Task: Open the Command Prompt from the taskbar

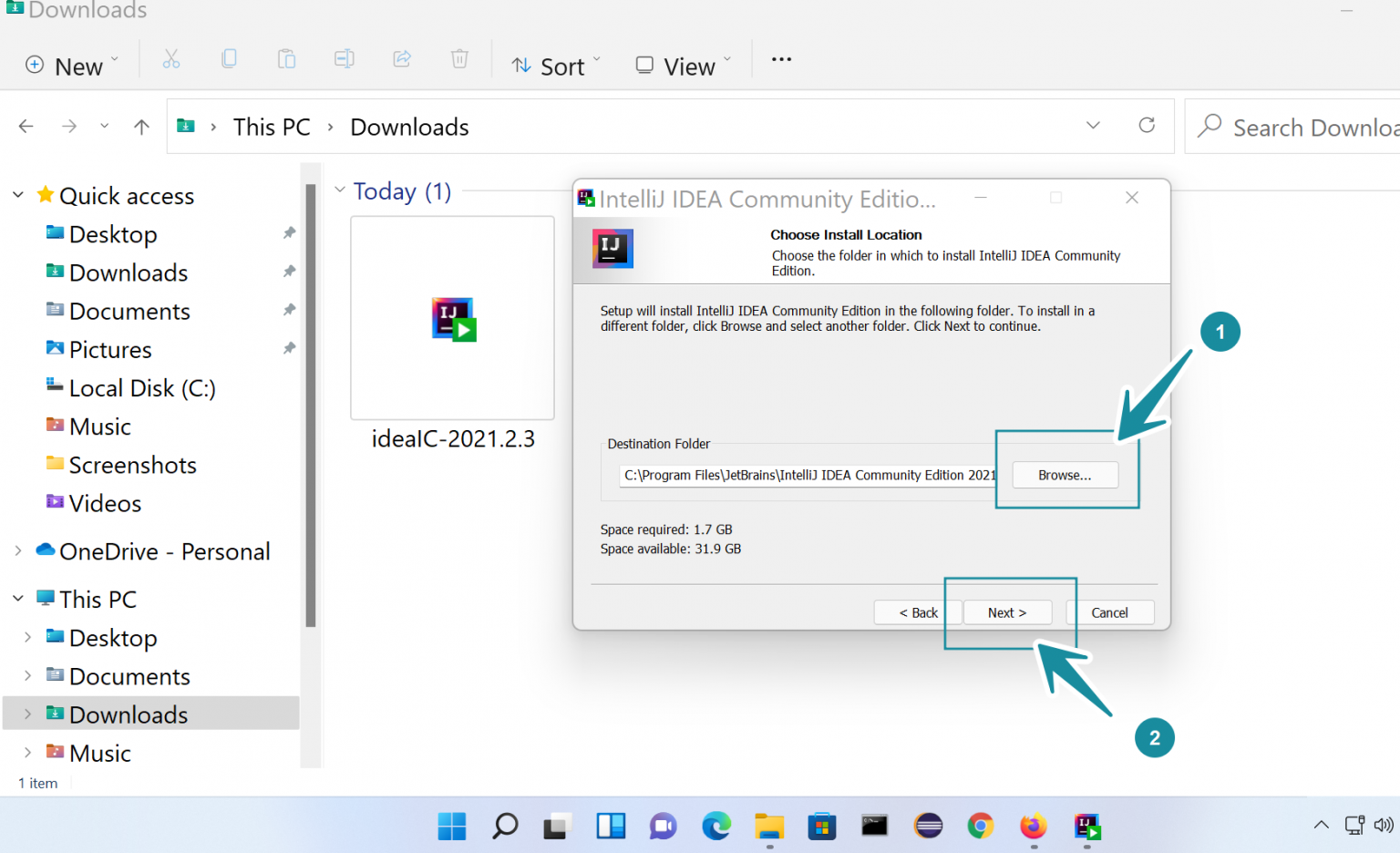Action: [874, 827]
